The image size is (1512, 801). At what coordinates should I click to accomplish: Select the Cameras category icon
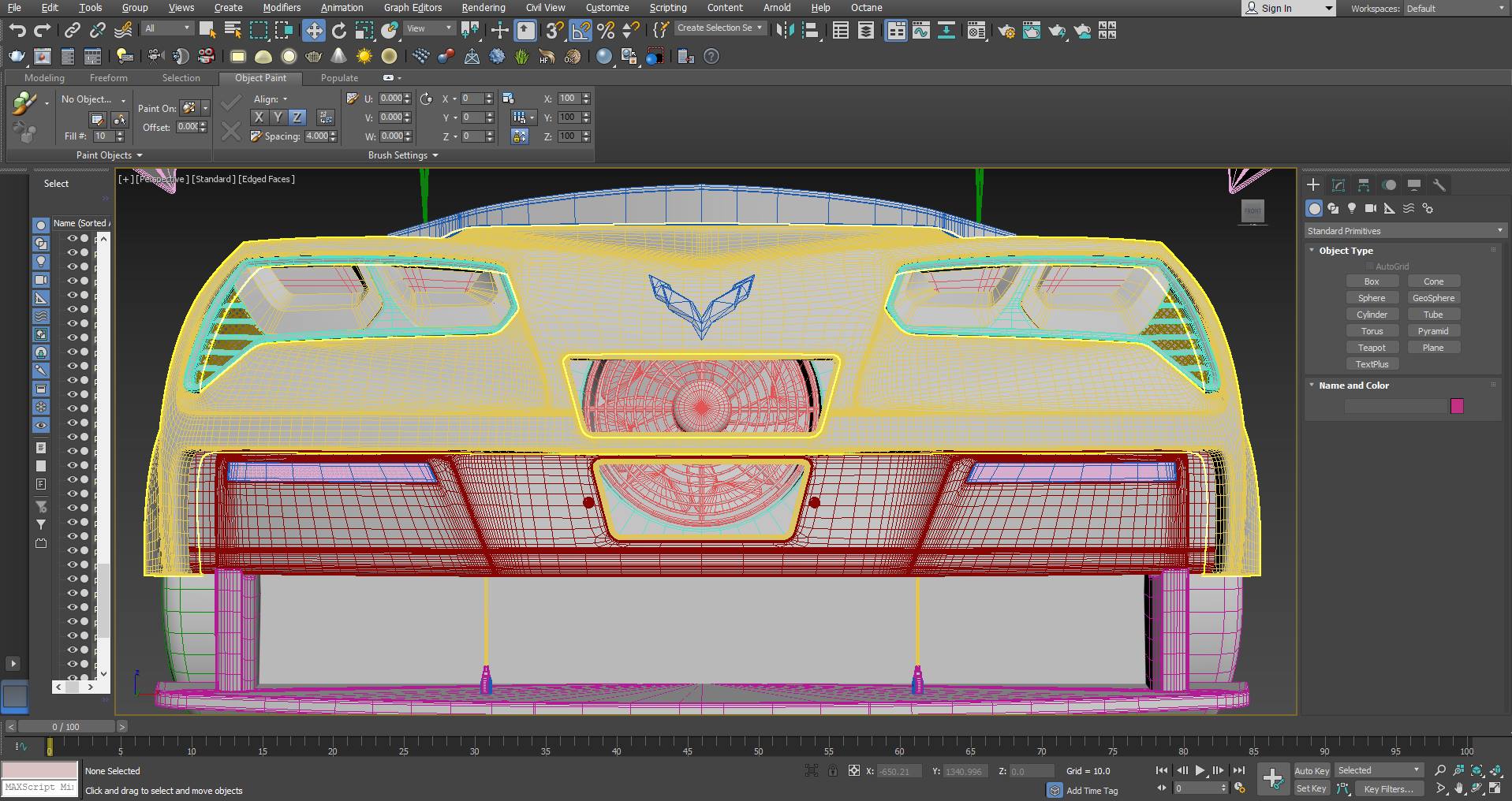[x=1371, y=208]
